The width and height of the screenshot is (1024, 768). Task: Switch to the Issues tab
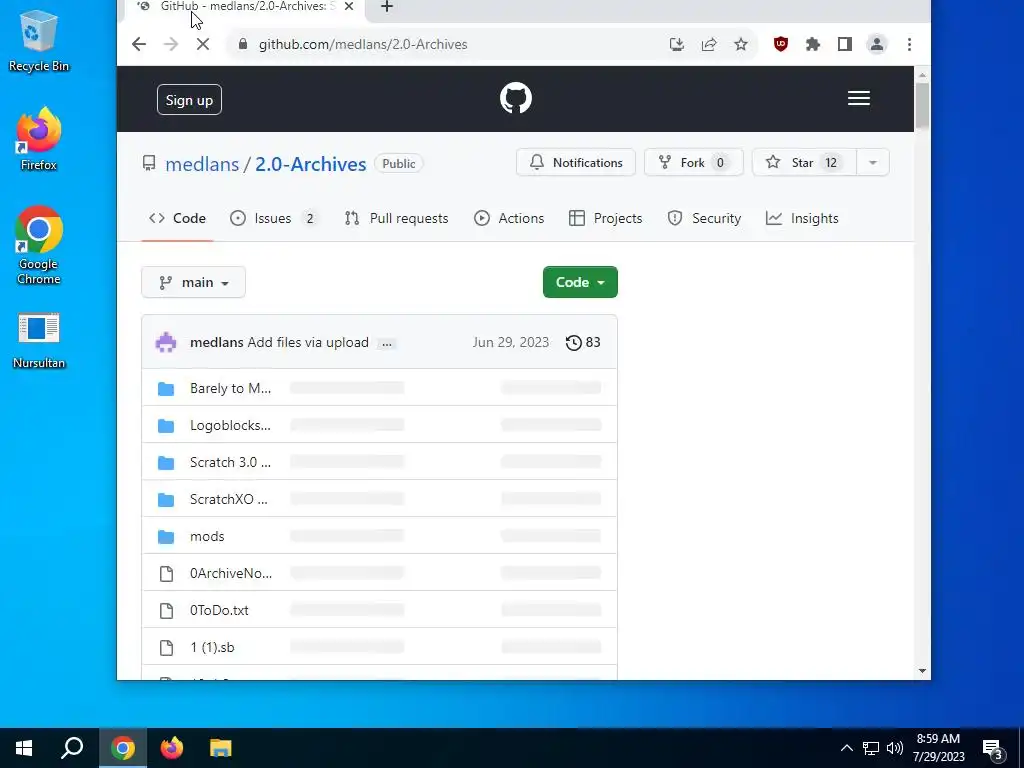274,218
